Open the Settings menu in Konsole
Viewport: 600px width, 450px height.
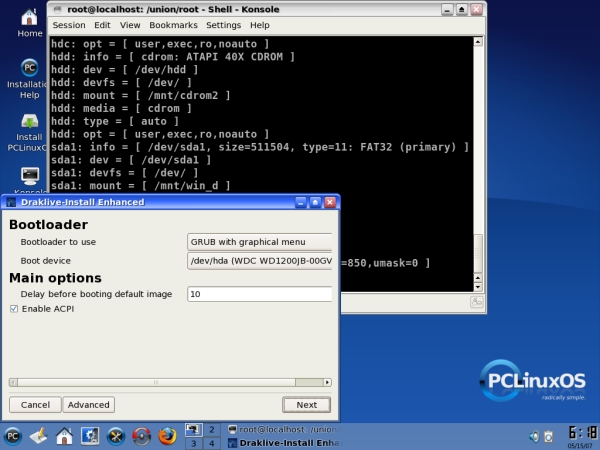[x=223, y=25]
